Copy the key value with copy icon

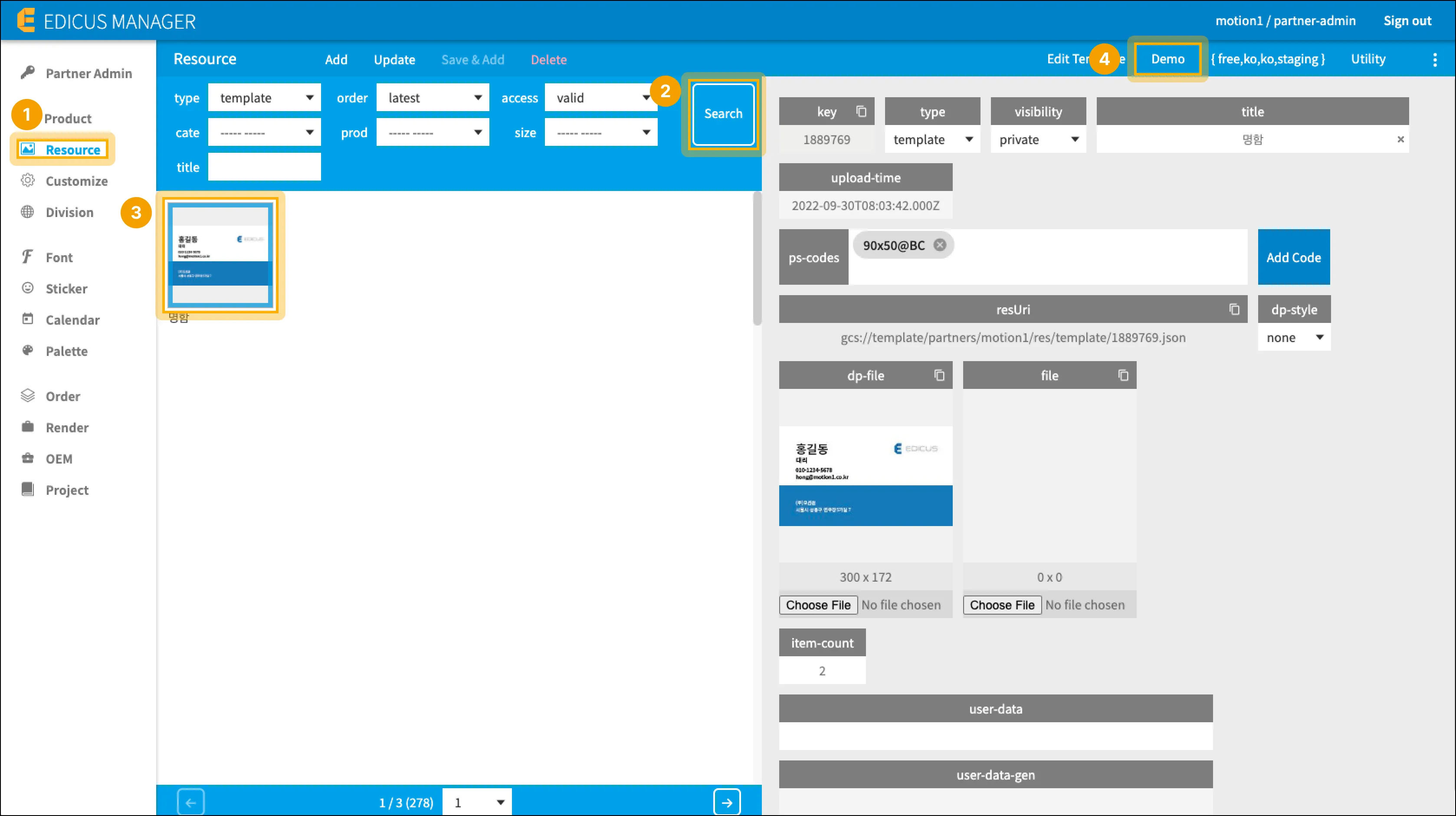pyautogui.click(x=861, y=112)
